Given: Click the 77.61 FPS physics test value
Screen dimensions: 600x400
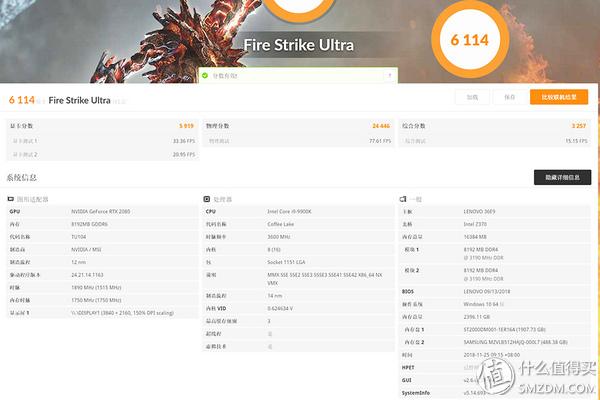Looking at the screenshot, I should (x=380, y=141).
